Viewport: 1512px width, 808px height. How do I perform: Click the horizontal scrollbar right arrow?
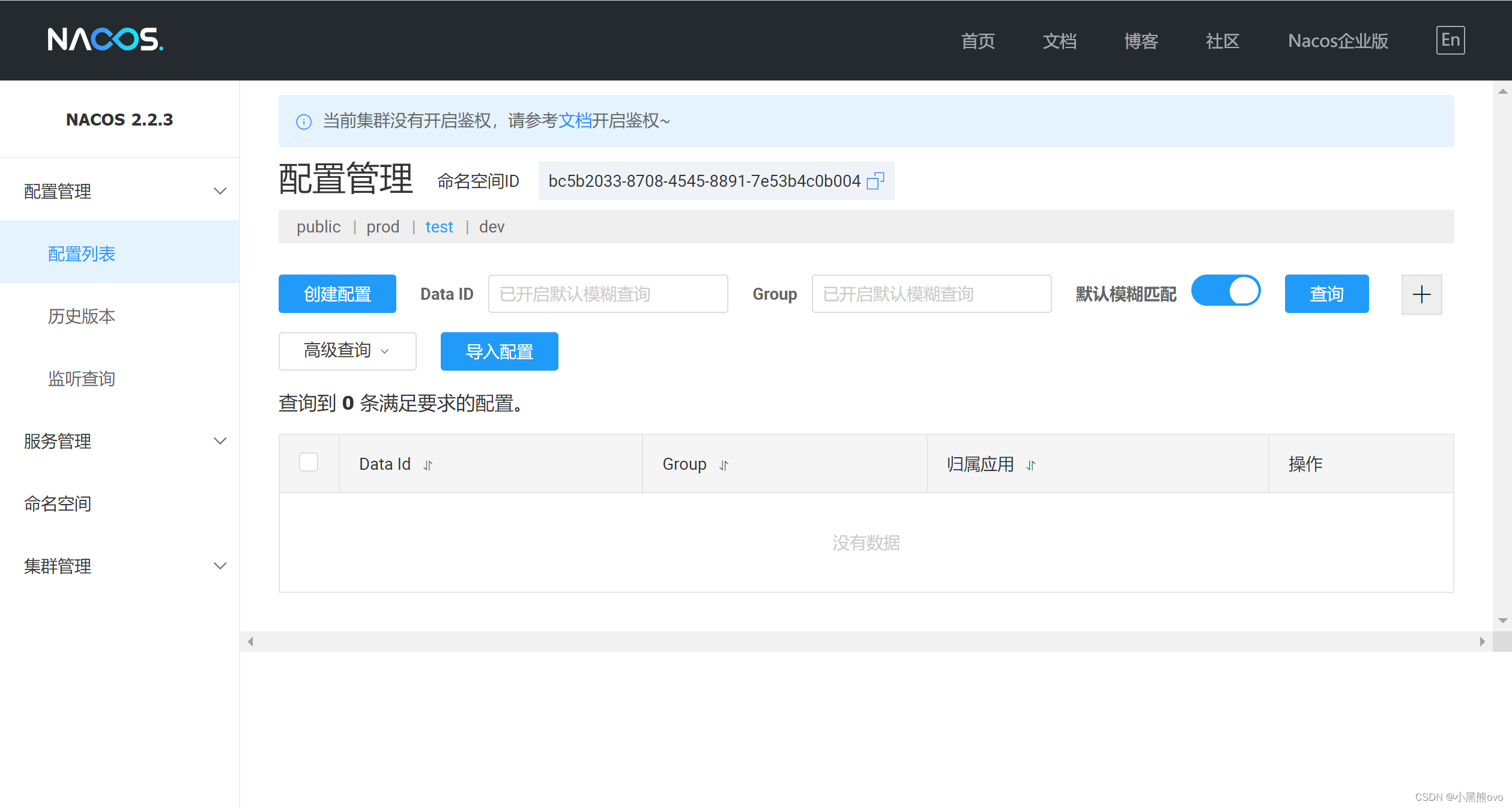(x=1482, y=642)
